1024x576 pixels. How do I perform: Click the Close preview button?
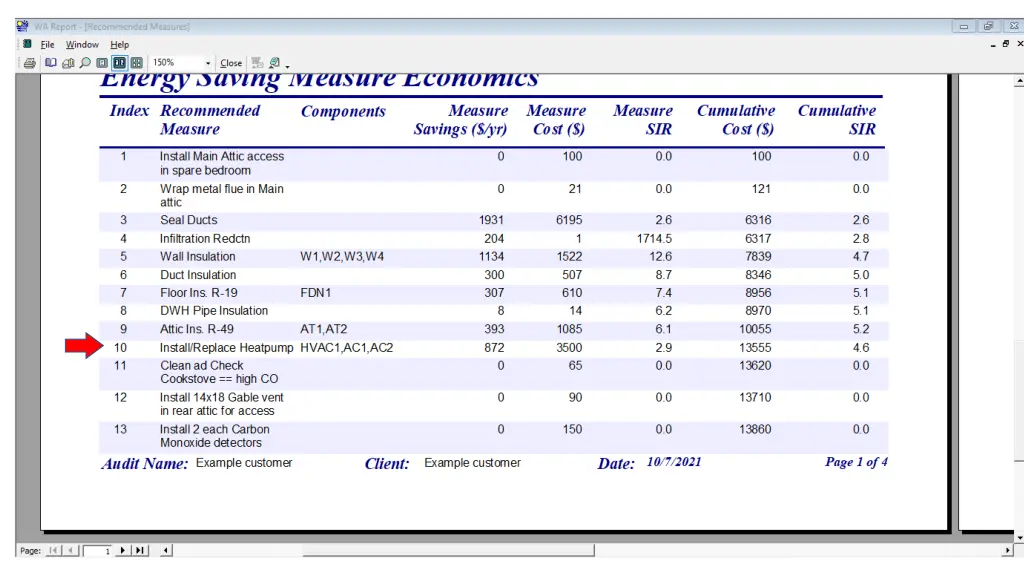tap(231, 63)
